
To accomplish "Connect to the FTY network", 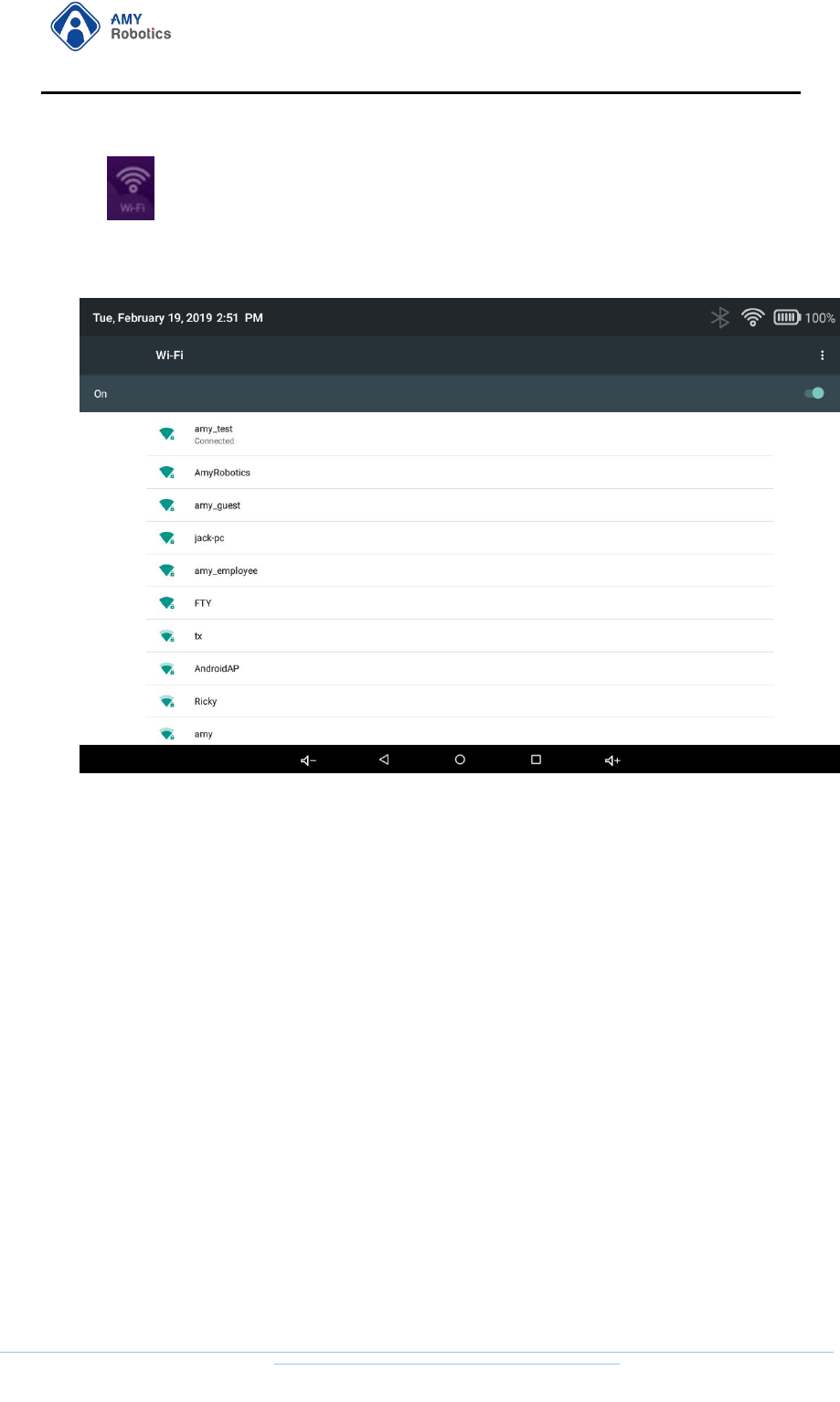I will click(460, 603).
